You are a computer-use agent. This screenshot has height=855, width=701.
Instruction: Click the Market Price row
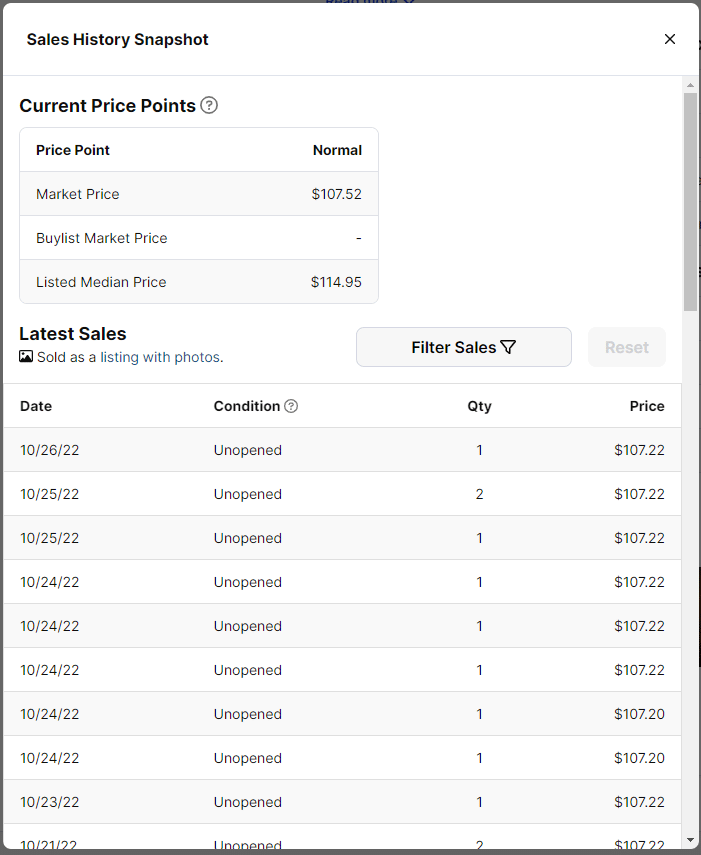[x=199, y=194]
